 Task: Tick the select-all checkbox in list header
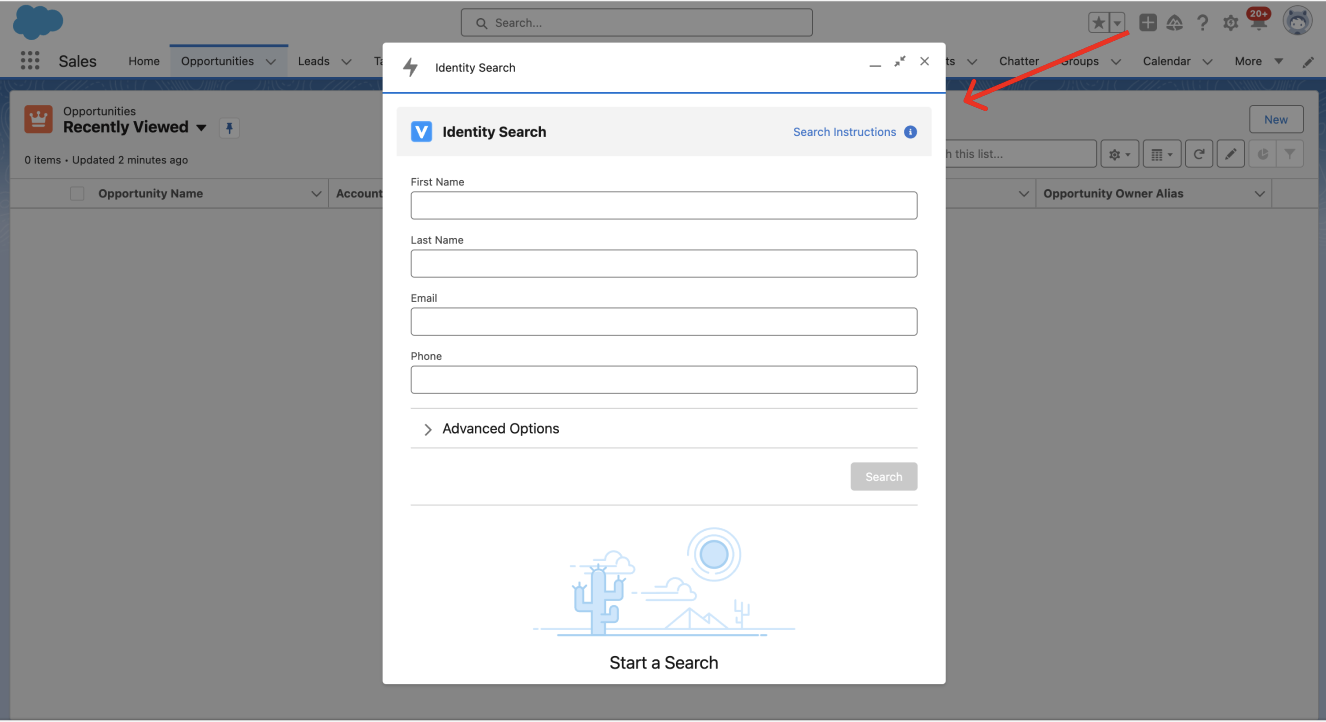[77, 194]
